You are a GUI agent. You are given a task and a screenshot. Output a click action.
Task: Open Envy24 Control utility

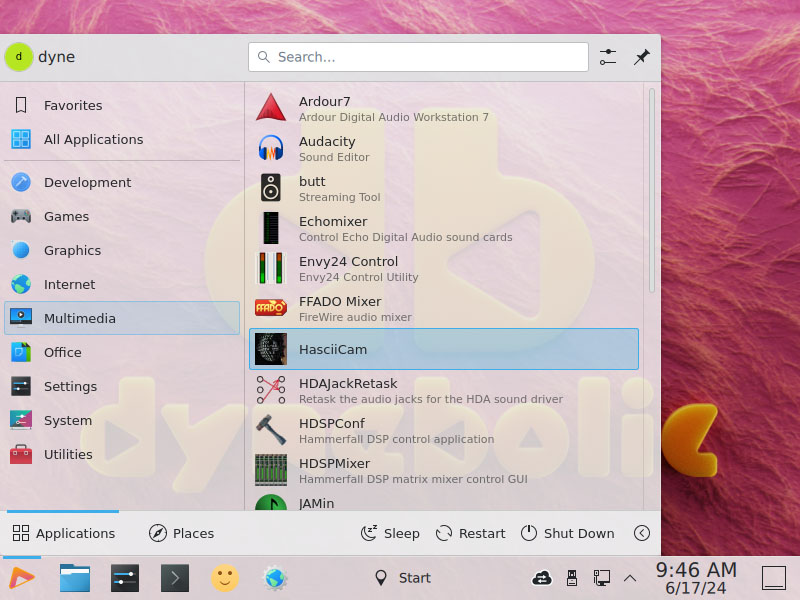[x=443, y=268]
